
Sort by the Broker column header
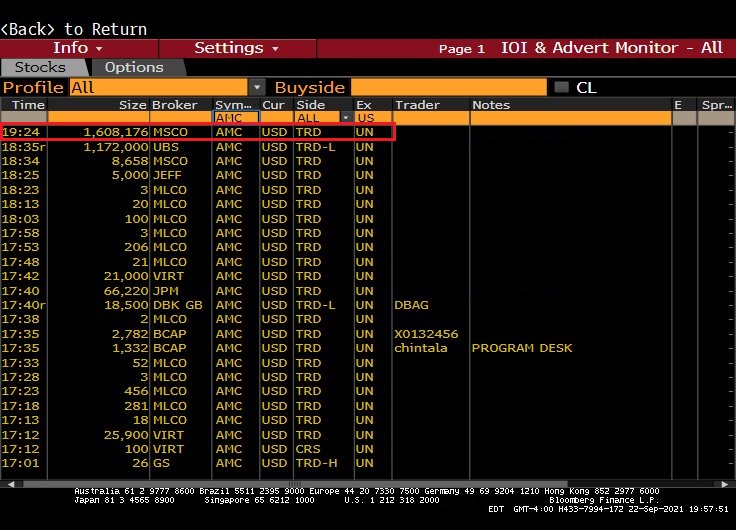pyautogui.click(x=181, y=105)
